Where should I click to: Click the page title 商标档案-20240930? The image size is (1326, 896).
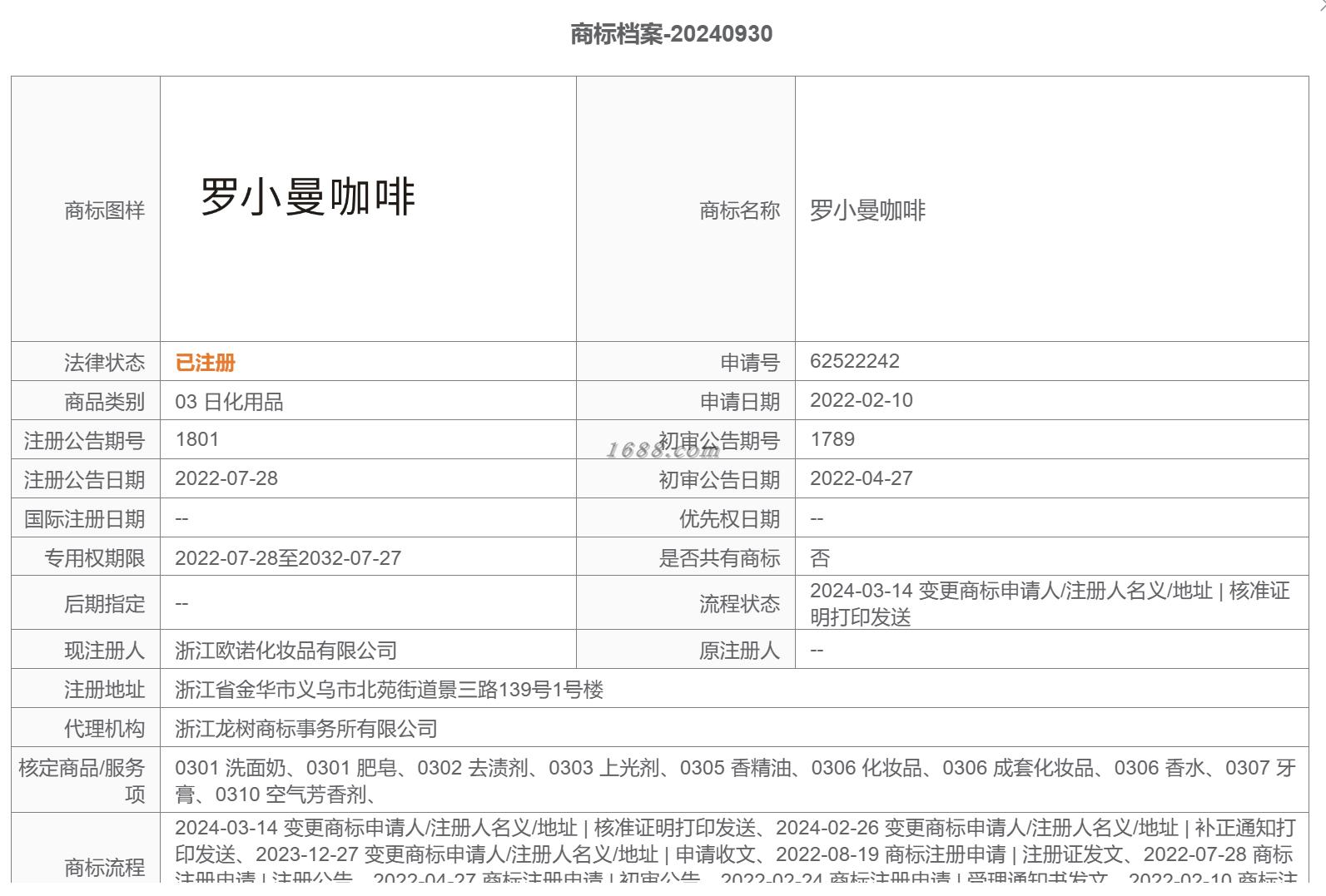tap(671, 34)
